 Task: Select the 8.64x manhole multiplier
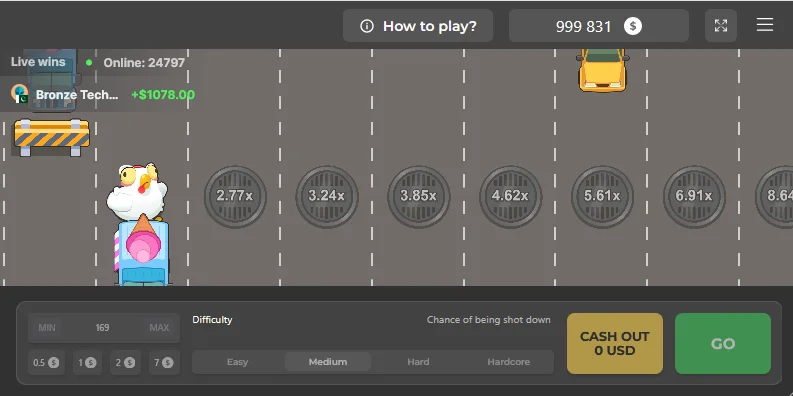pyautogui.click(x=774, y=197)
